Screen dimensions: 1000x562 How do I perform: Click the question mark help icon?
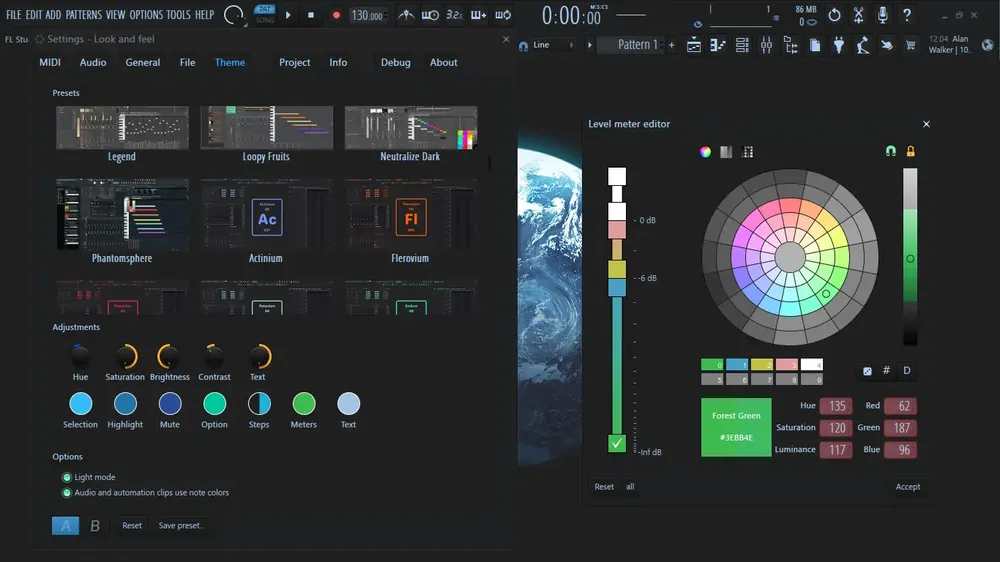(907, 15)
